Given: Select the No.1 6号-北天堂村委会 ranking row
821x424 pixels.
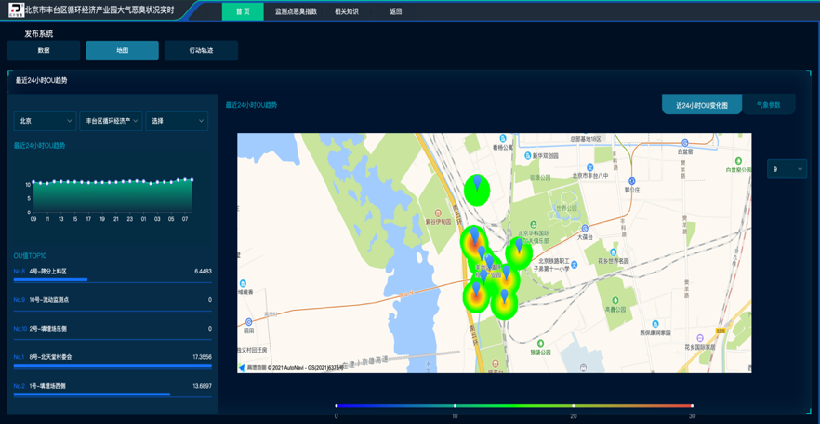Looking at the screenshot, I should tap(112, 357).
